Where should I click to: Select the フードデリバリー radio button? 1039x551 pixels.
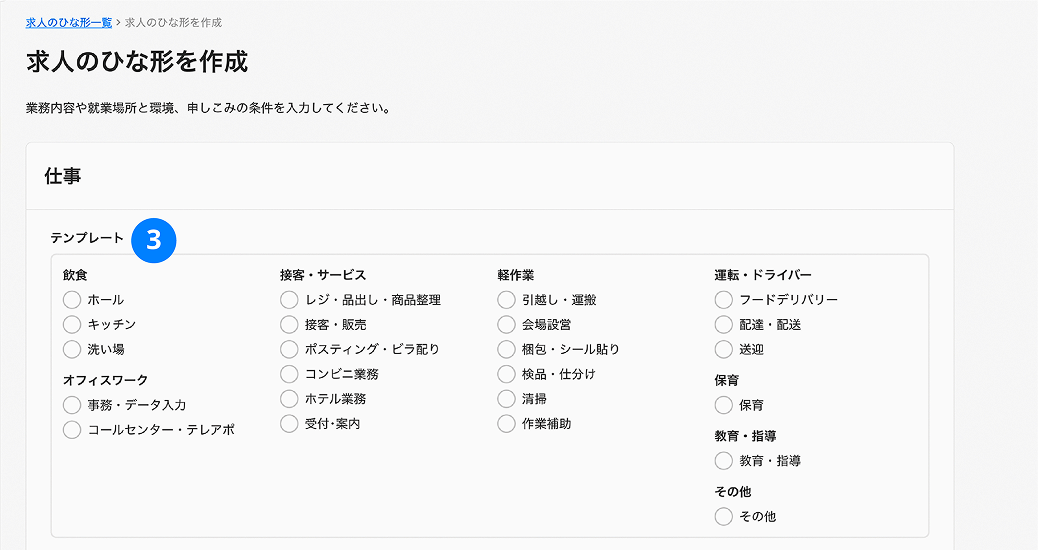[724, 300]
